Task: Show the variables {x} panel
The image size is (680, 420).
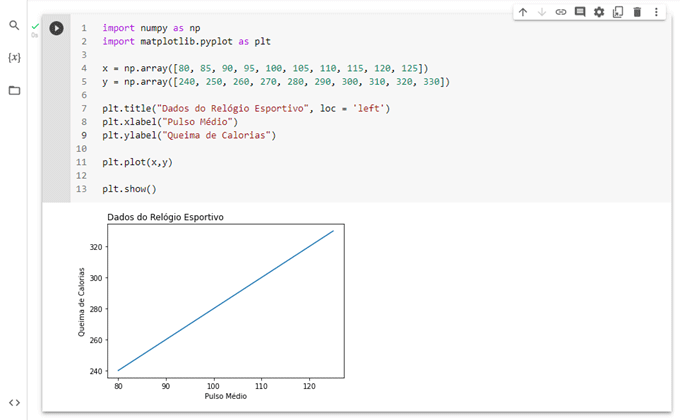Action: point(14,57)
